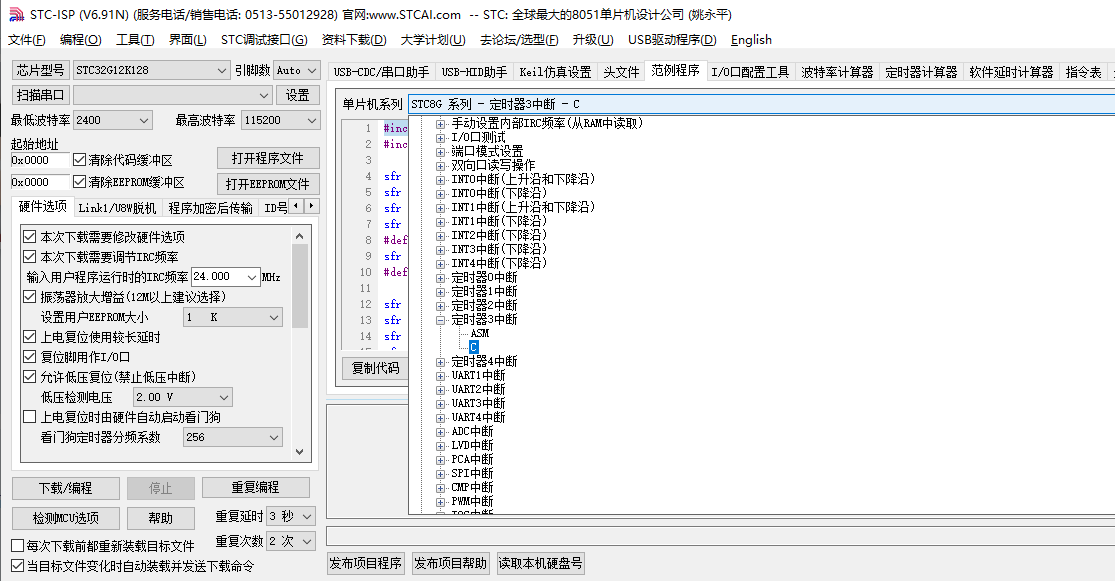1115x581 pixels.
Task: Expand the 定时器4中断 tree node
Action: pyautogui.click(x=440, y=361)
